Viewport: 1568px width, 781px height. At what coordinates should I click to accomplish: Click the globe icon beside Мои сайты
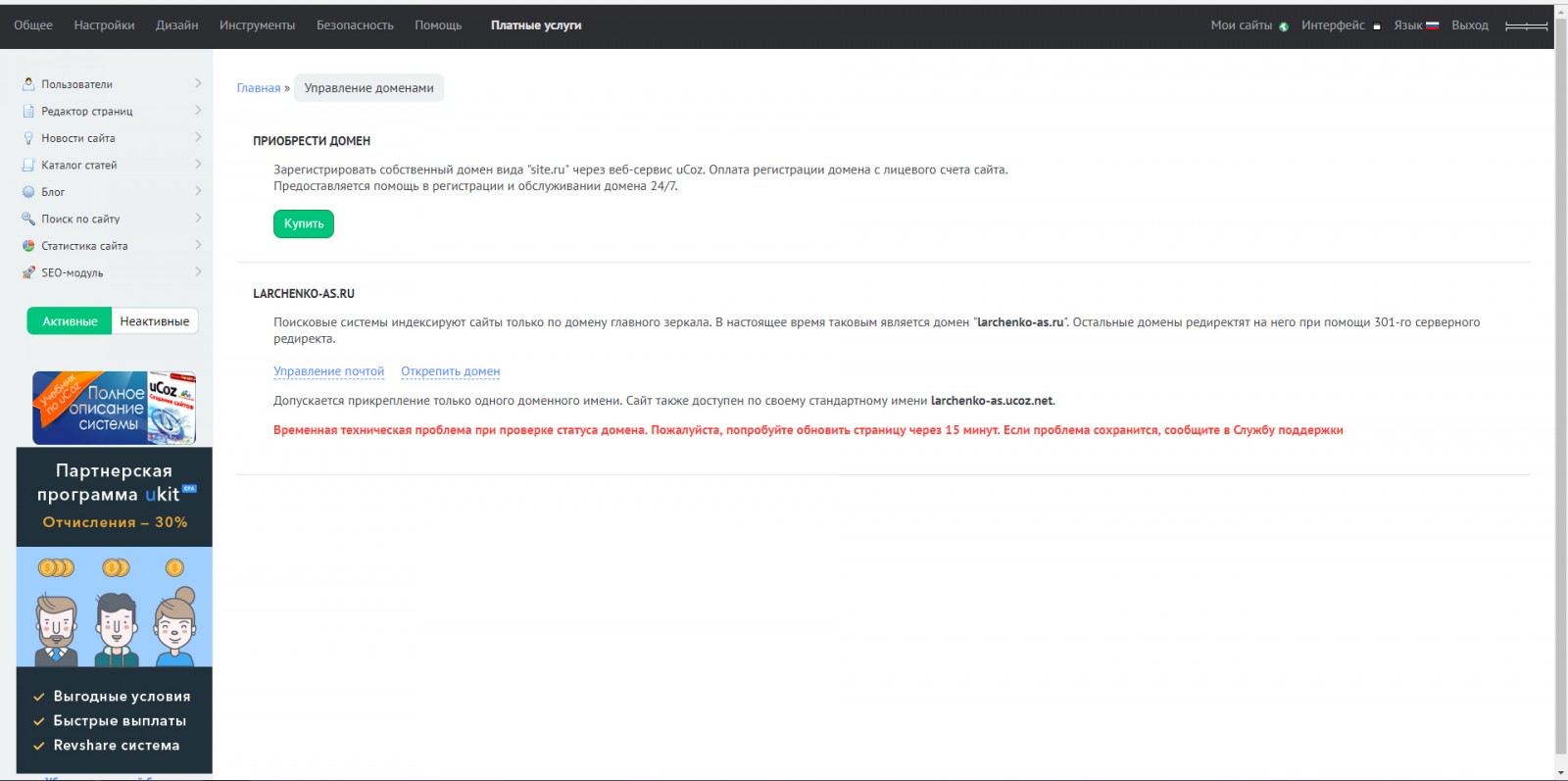pyautogui.click(x=1284, y=26)
